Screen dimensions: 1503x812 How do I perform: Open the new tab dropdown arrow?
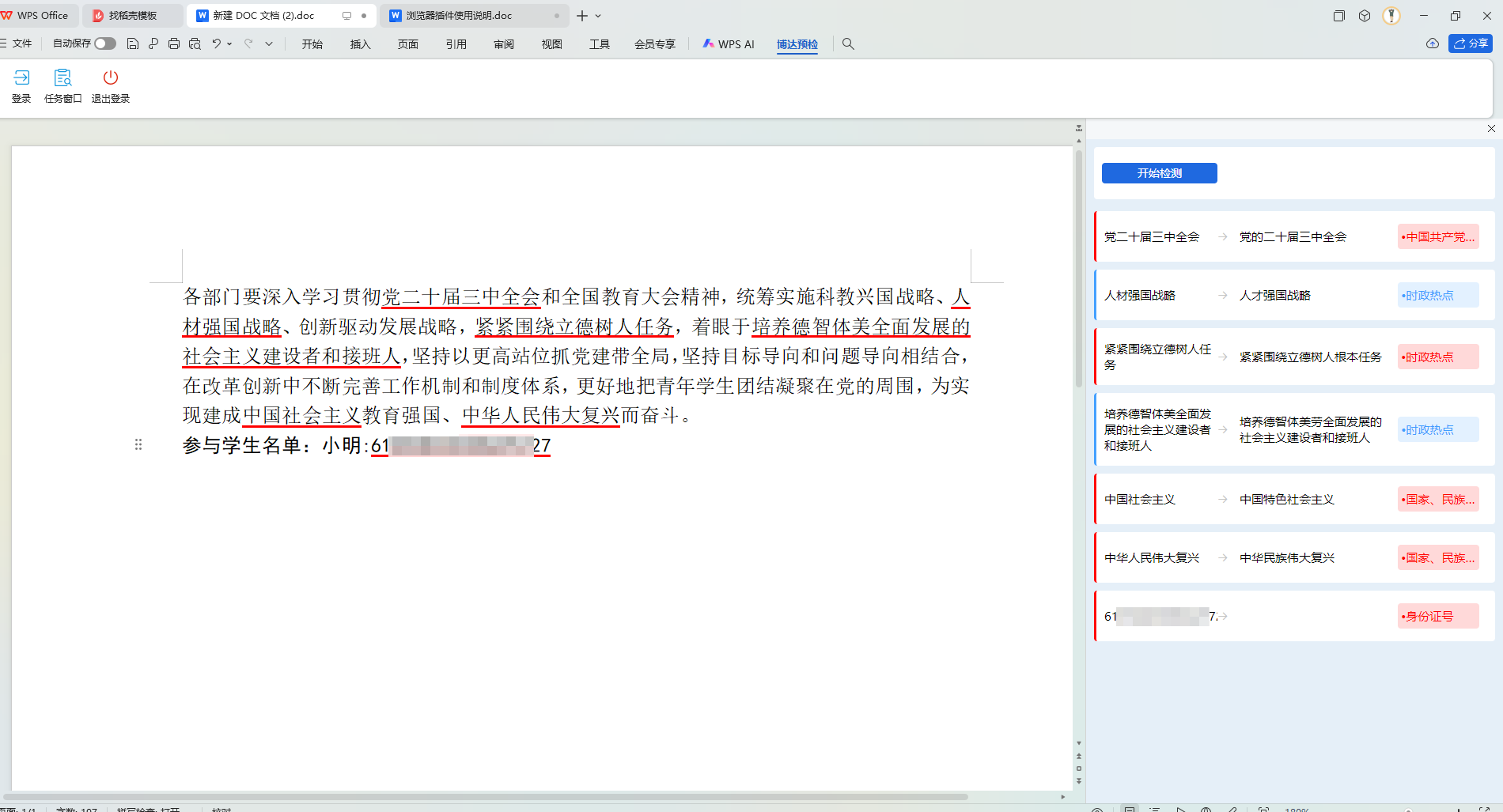598,16
